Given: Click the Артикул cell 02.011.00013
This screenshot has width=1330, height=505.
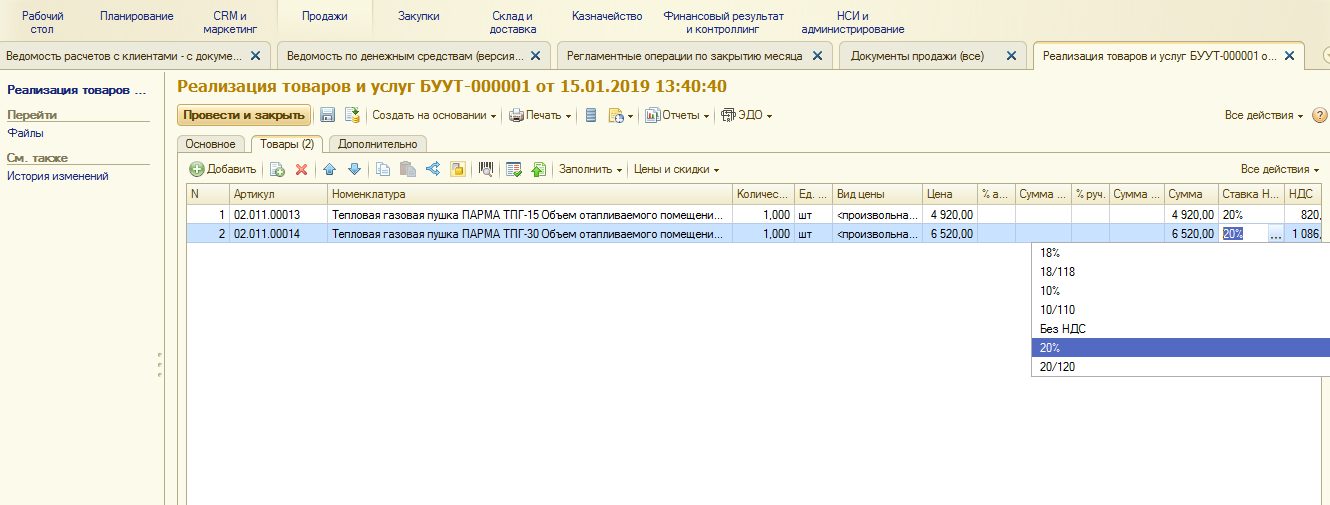Looking at the screenshot, I should coord(278,214).
